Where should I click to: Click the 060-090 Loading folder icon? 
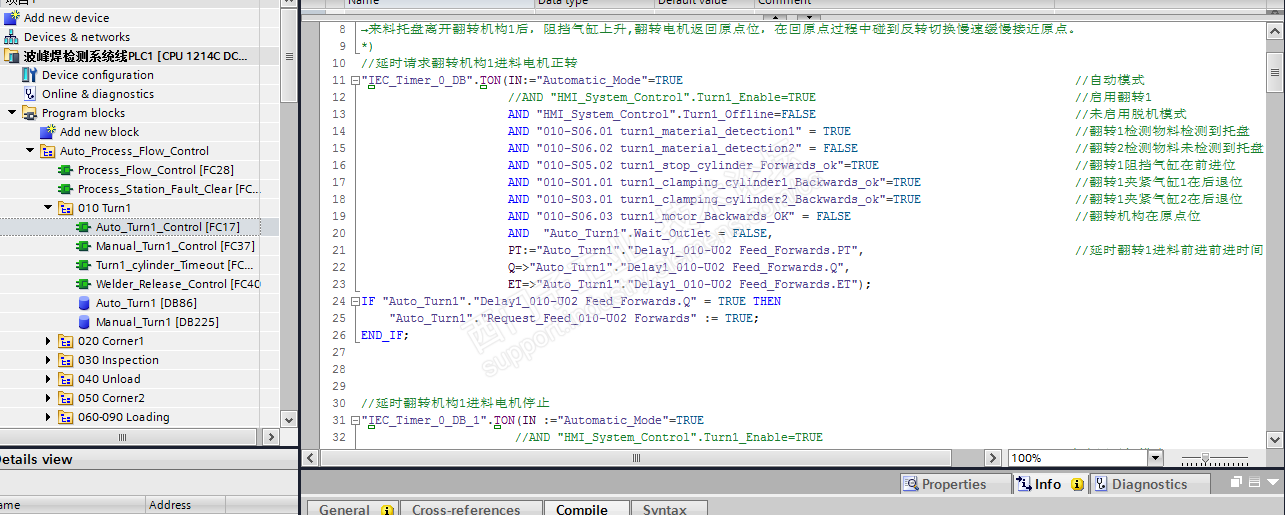tap(66, 417)
